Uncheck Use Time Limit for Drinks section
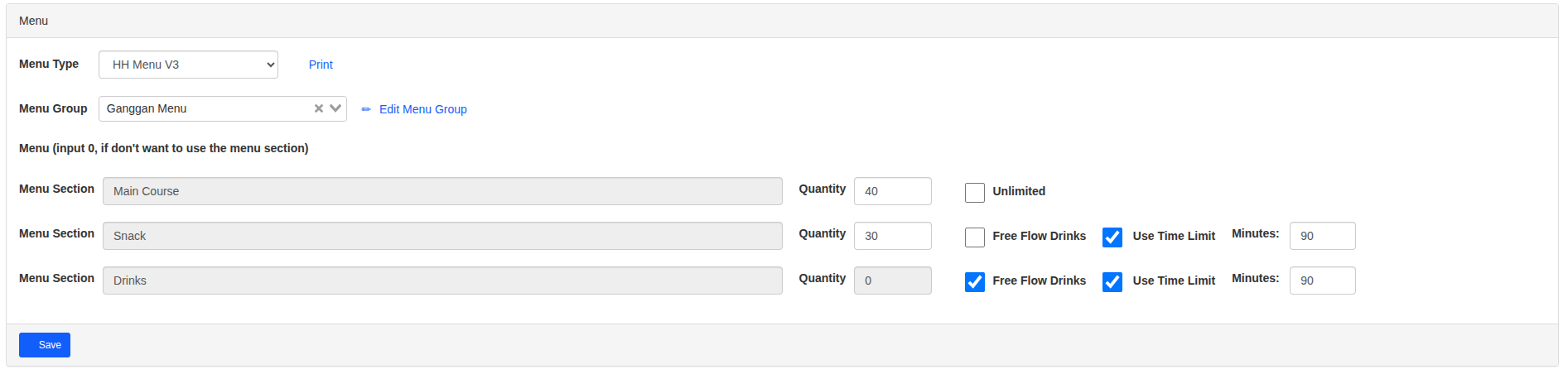 pos(1112,281)
